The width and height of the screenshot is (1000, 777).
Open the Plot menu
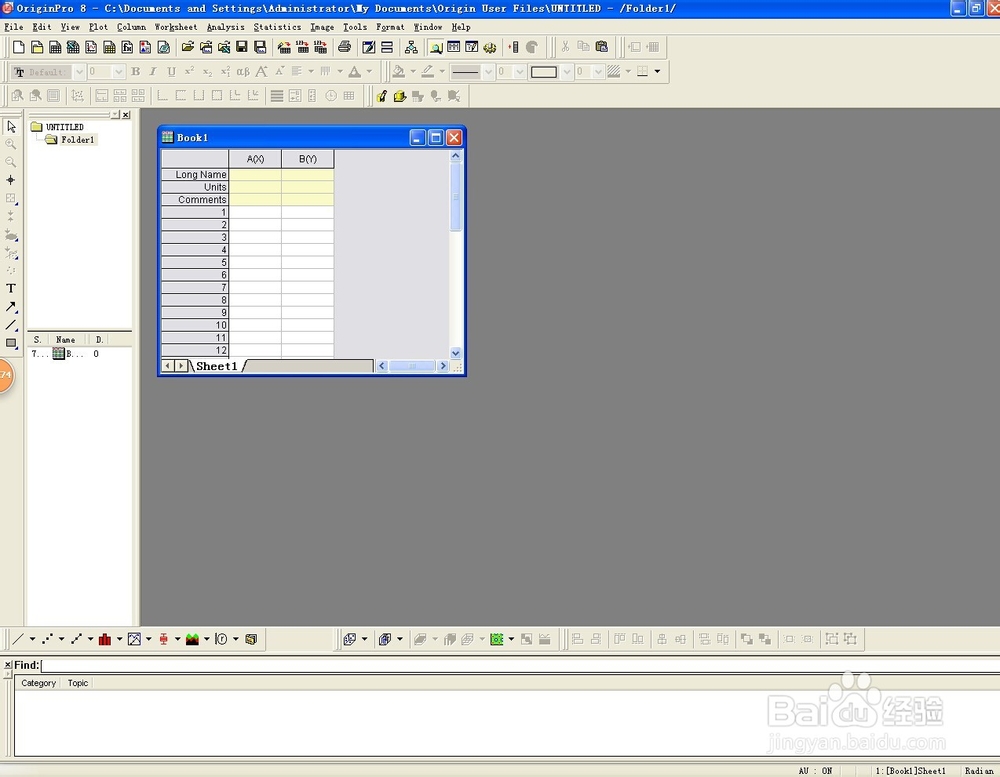click(x=98, y=27)
